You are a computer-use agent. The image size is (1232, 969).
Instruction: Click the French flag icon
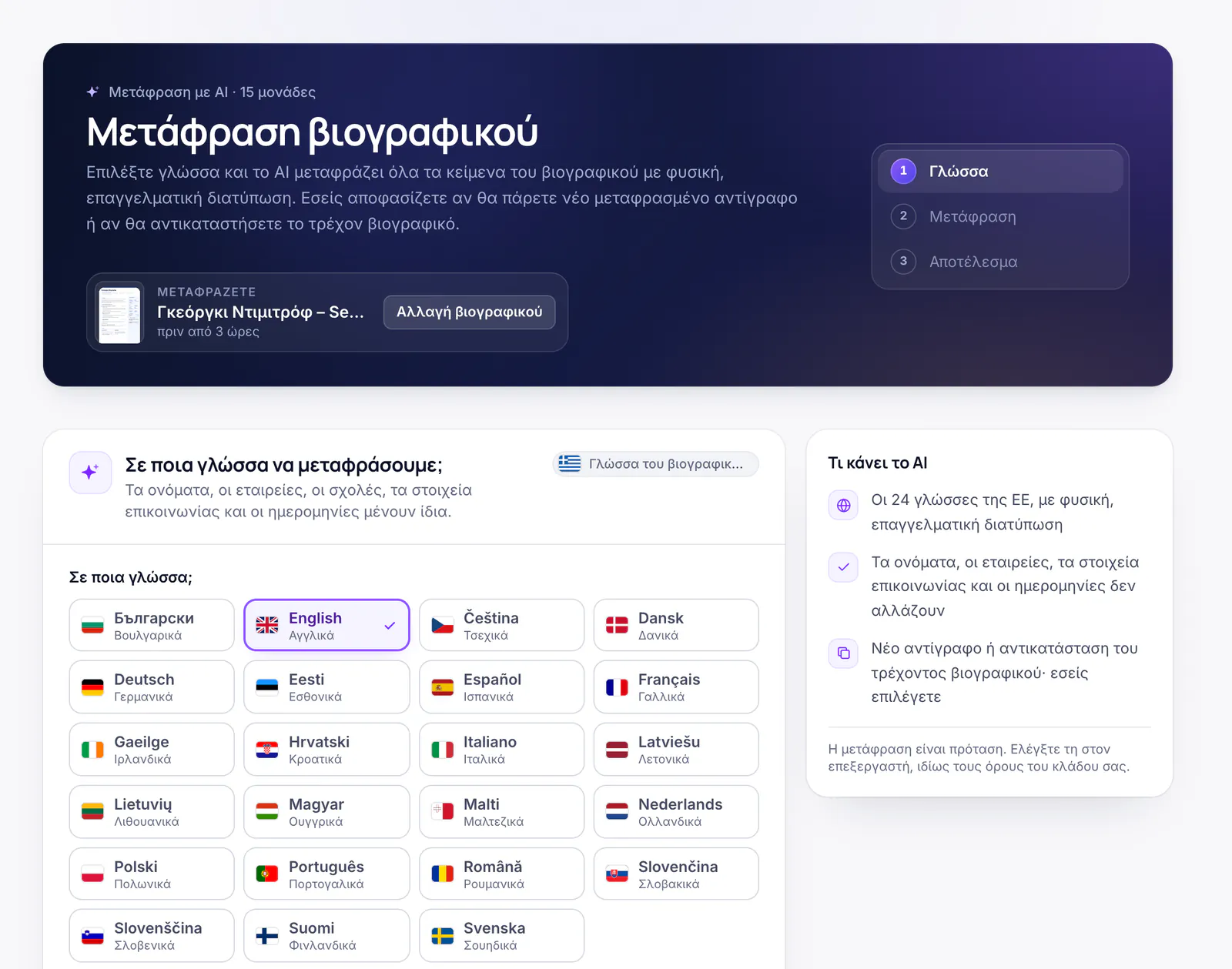pyautogui.click(x=617, y=687)
